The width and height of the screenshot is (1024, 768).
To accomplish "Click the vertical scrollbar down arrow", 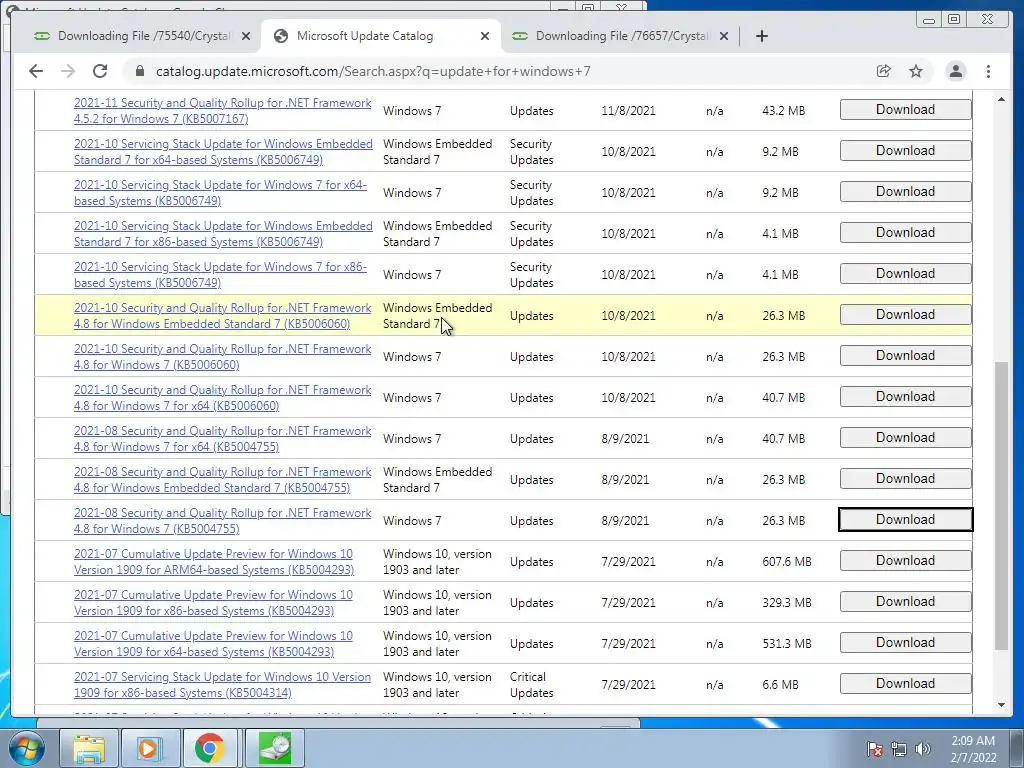I will click(1001, 705).
